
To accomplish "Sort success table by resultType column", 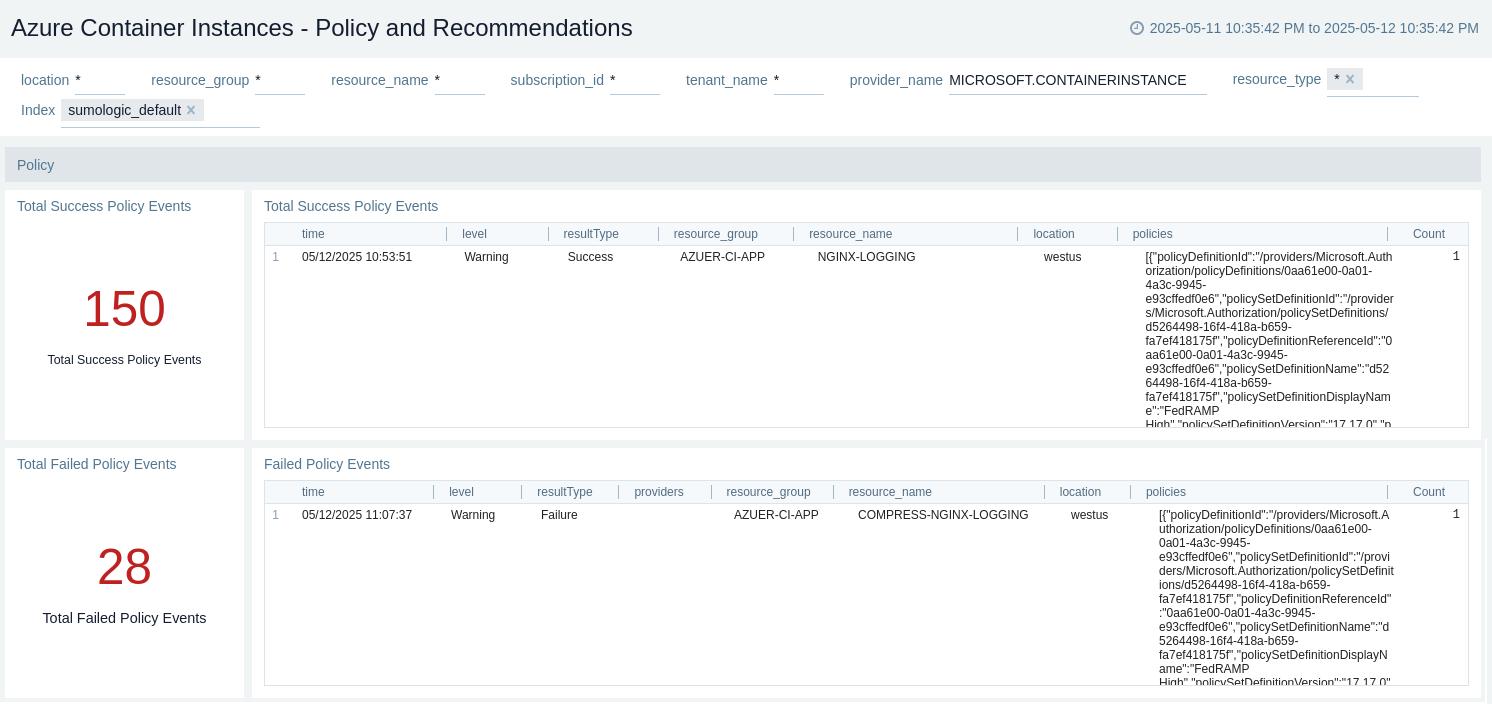I will click(x=591, y=234).
